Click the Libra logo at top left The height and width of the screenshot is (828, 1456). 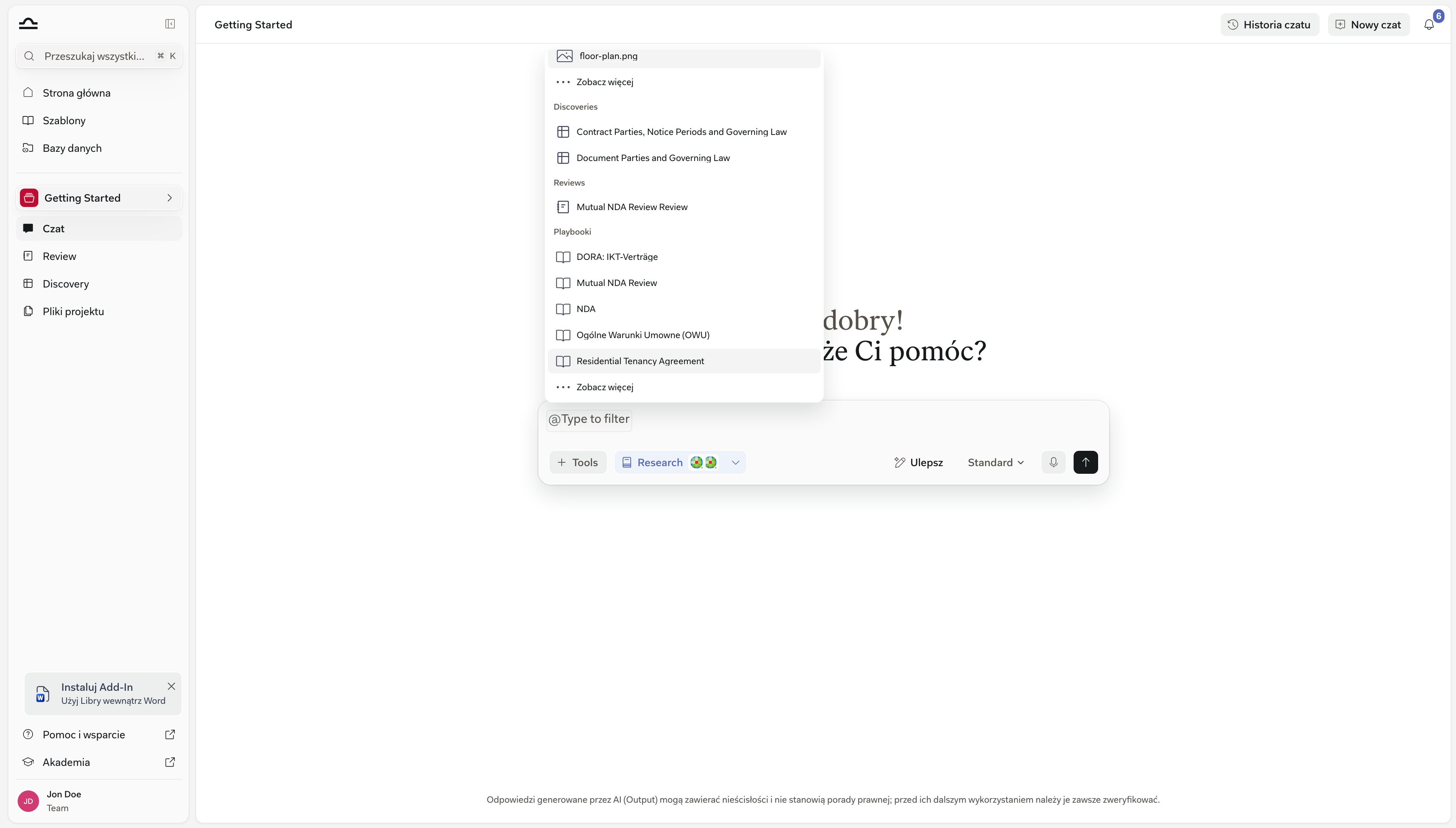(28, 24)
